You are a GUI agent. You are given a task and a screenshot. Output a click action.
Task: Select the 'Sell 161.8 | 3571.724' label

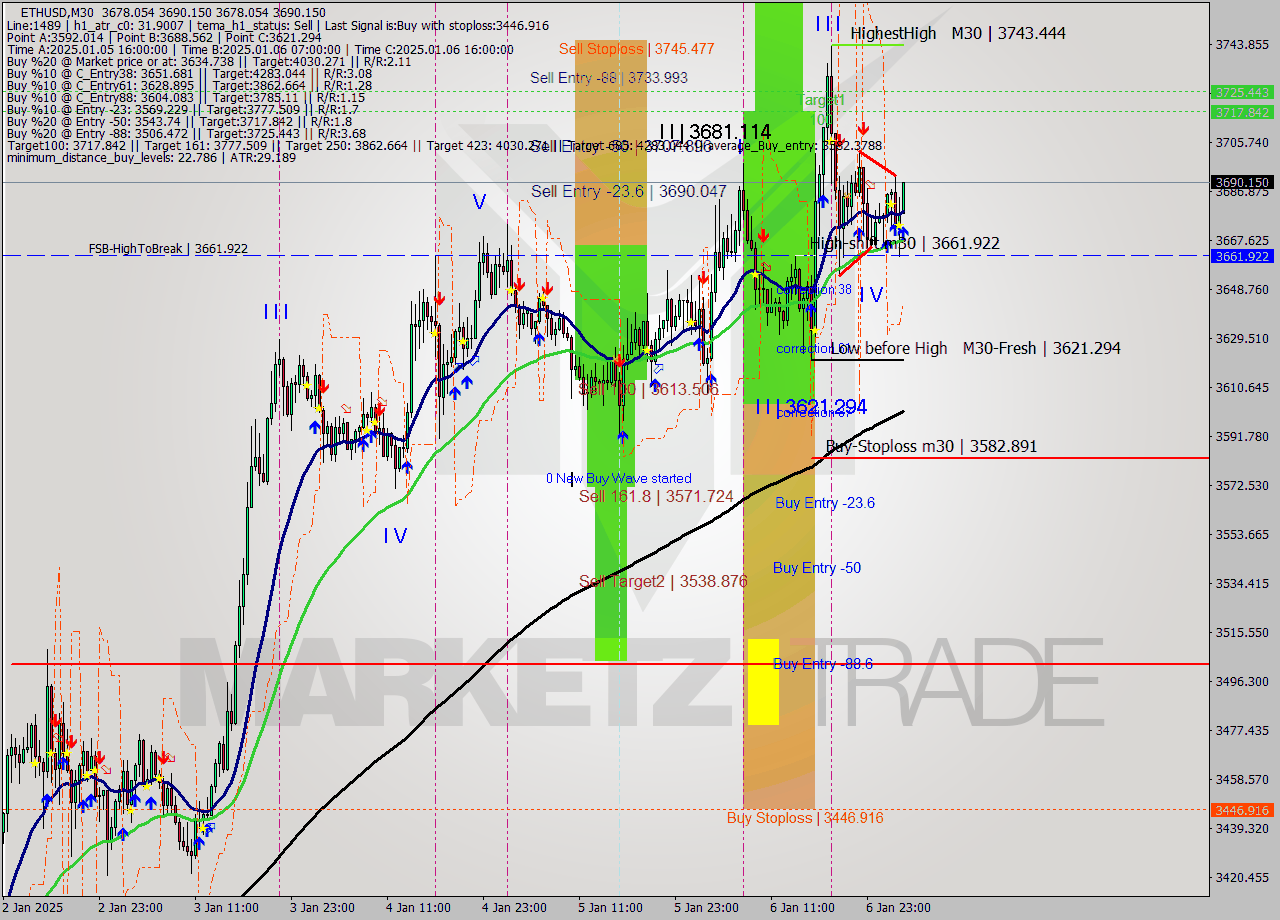click(656, 496)
